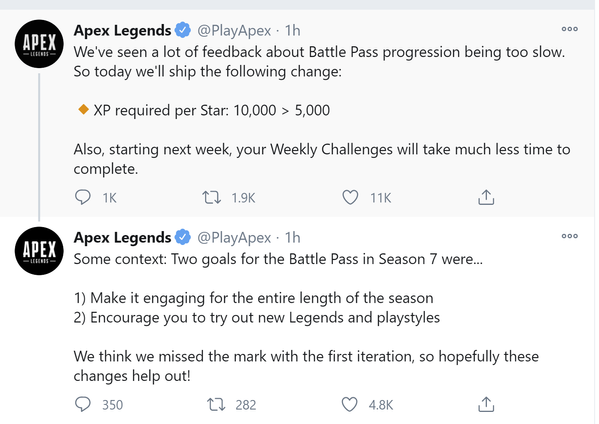Click verified badge on first tweet
This screenshot has height=424, width=599.
tap(183, 30)
